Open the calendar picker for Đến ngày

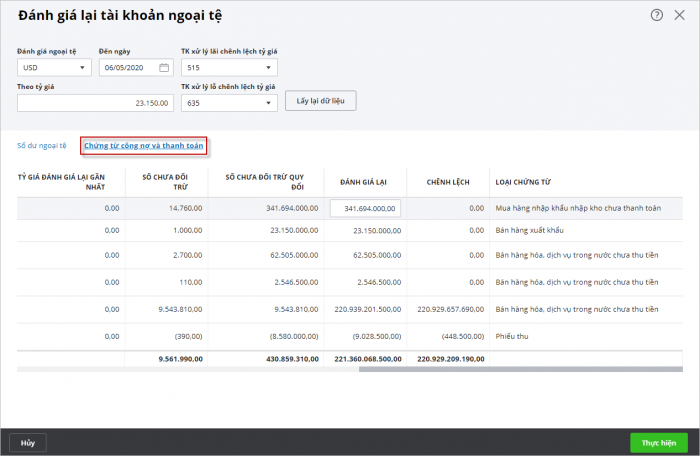pos(164,68)
